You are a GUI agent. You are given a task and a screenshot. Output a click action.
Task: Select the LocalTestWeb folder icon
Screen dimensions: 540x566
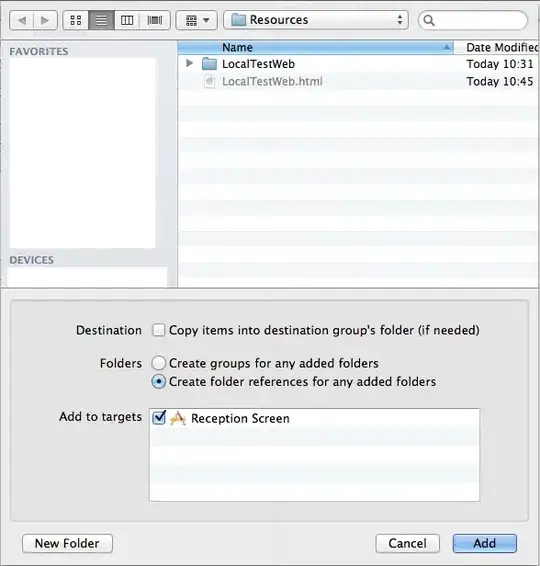[209, 64]
